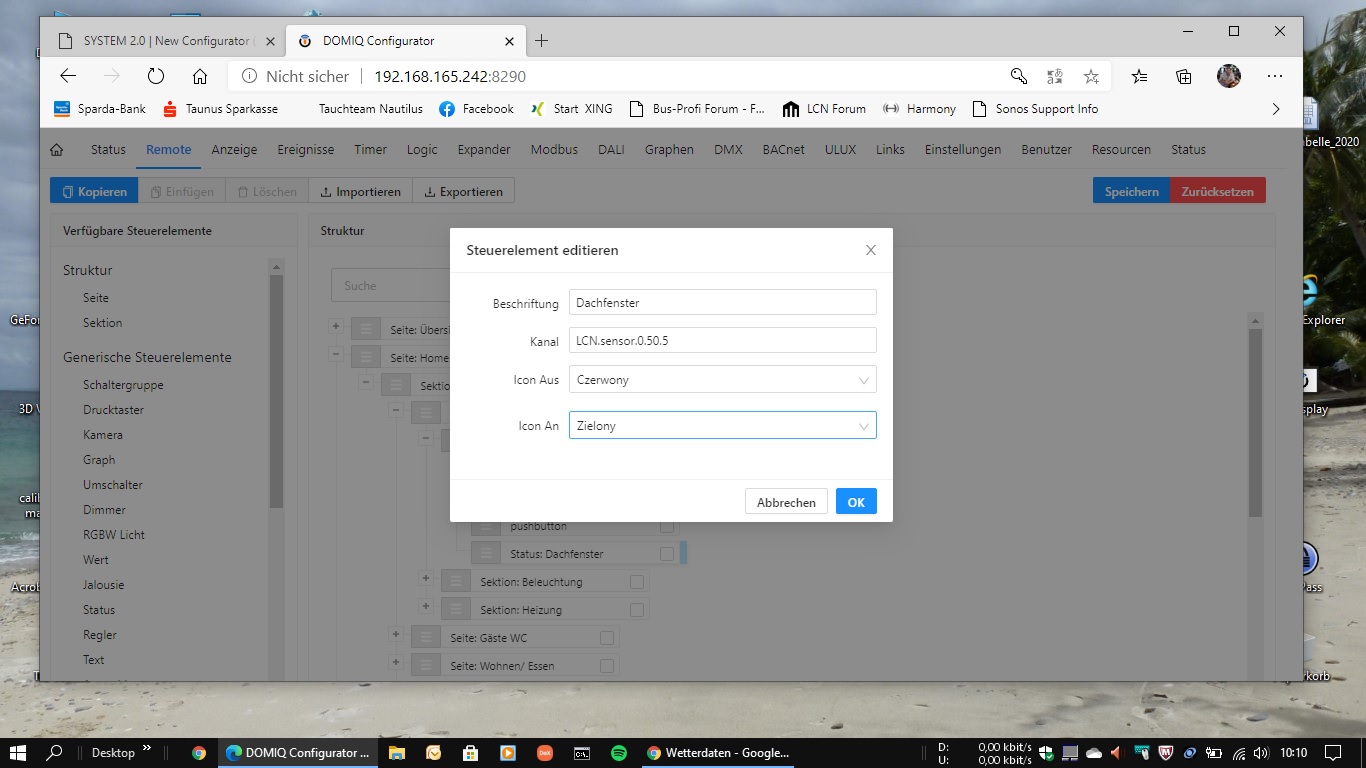This screenshot has height=768, width=1366.
Task: Open the DOMIQ home icon in the navigation bar
Action: tap(57, 150)
